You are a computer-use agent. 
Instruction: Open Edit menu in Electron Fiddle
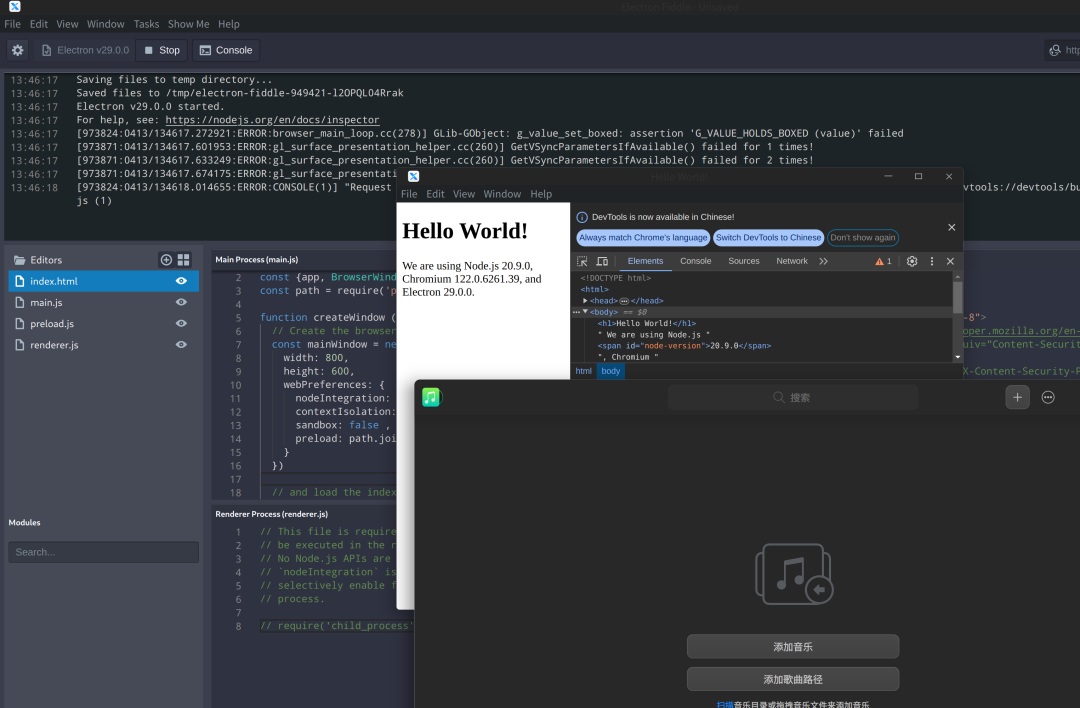(39, 24)
